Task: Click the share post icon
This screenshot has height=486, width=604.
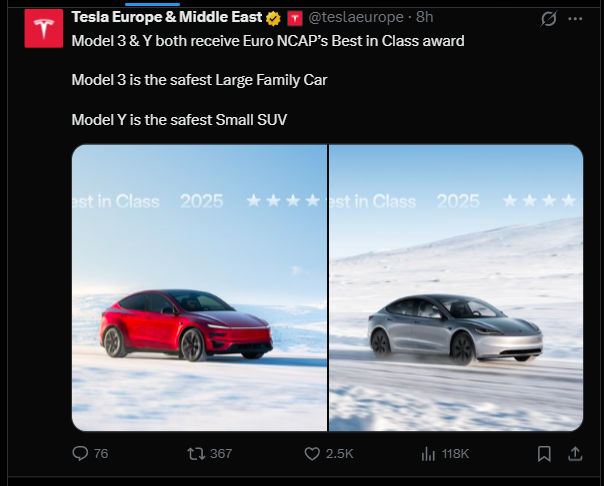Action: point(575,453)
